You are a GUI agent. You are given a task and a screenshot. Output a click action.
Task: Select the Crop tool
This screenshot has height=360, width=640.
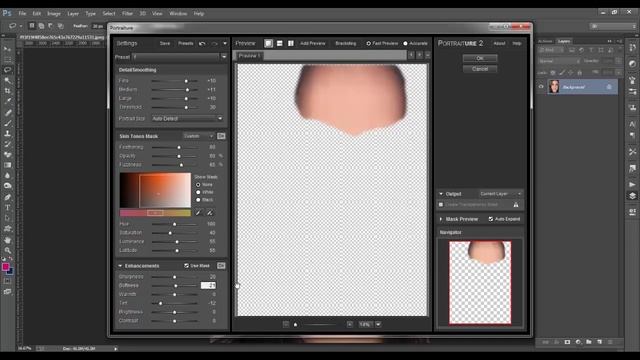[7, 91]
